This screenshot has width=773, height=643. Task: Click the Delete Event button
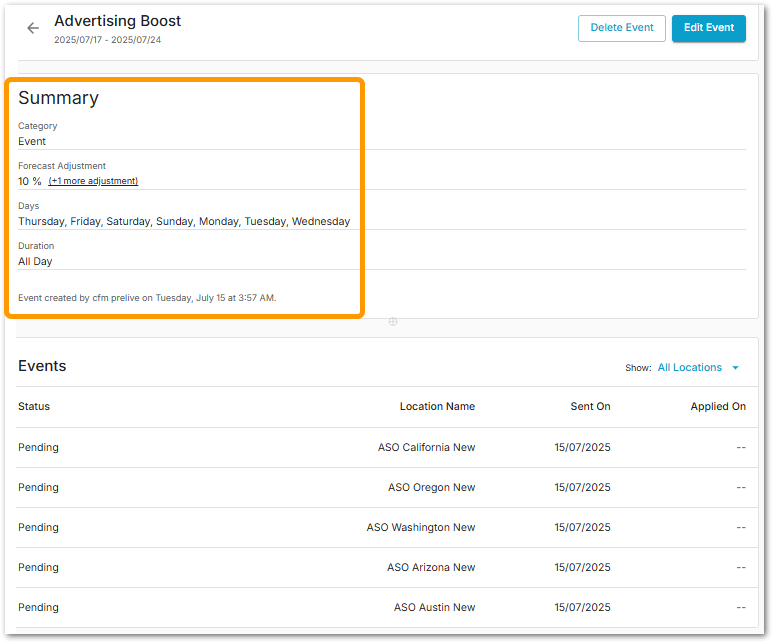(x=621, y=28)
